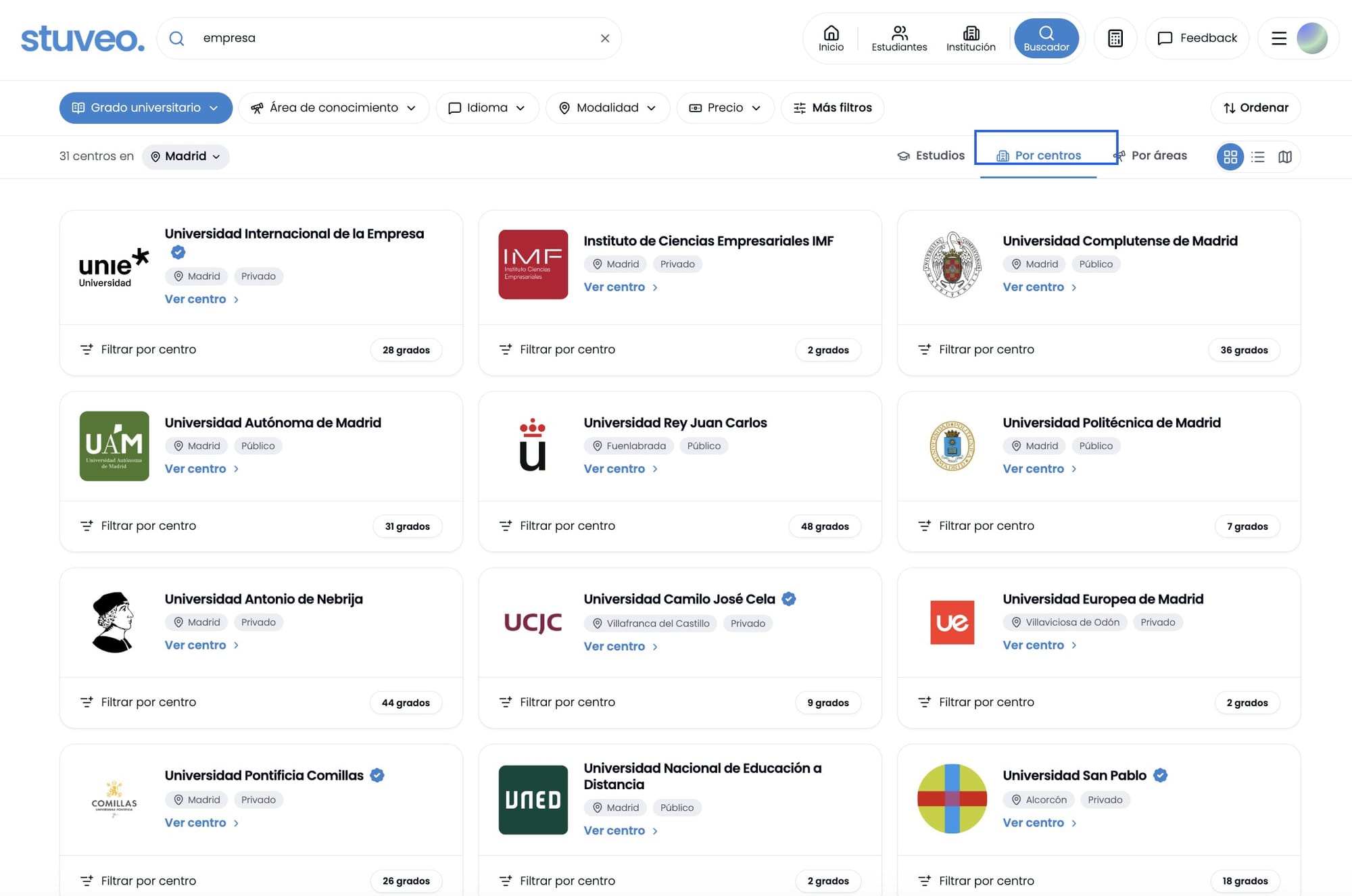Open the hamburger menu icon

click(x=1278, y=39)
